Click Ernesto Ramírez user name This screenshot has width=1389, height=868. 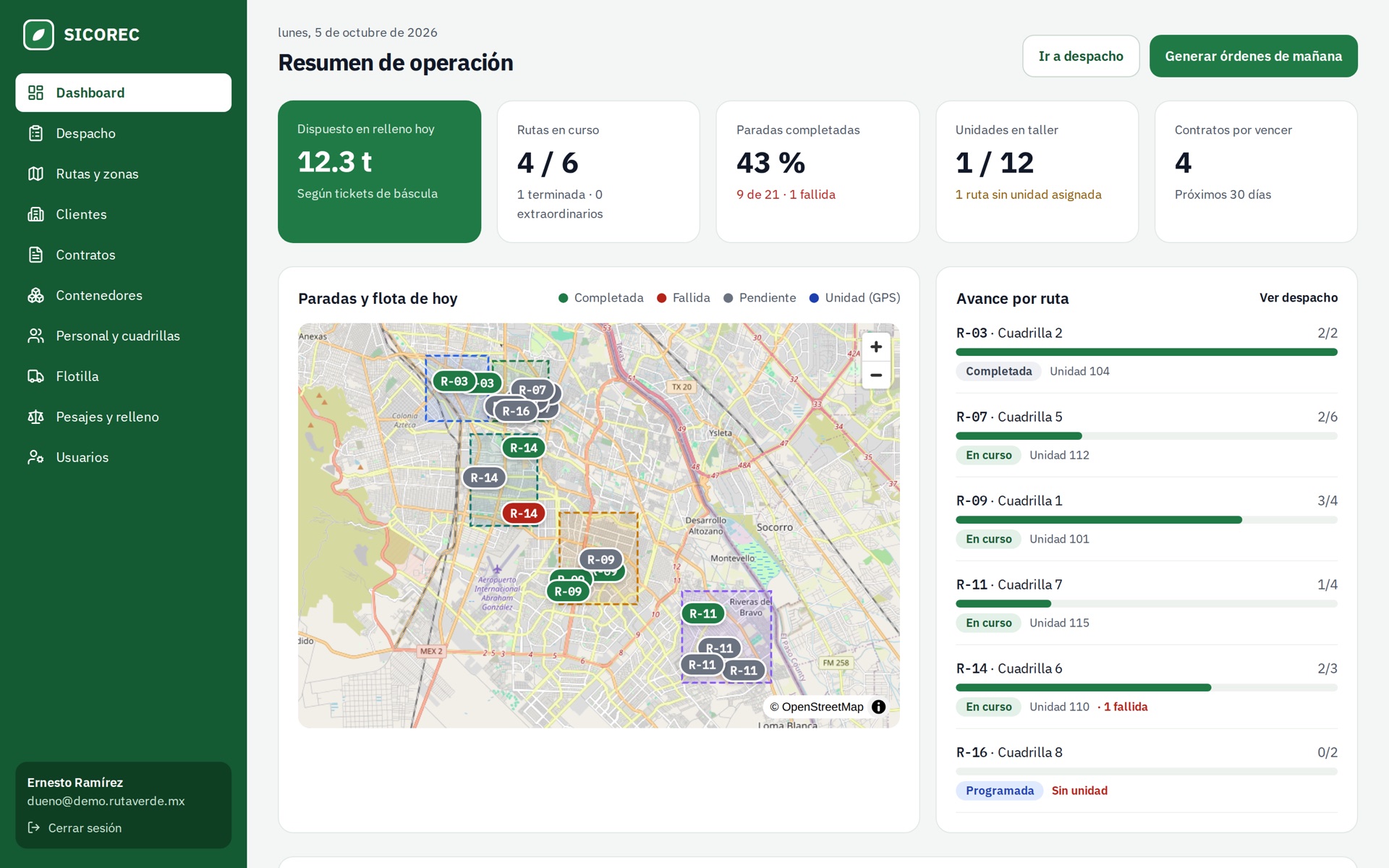click(75, 783)
